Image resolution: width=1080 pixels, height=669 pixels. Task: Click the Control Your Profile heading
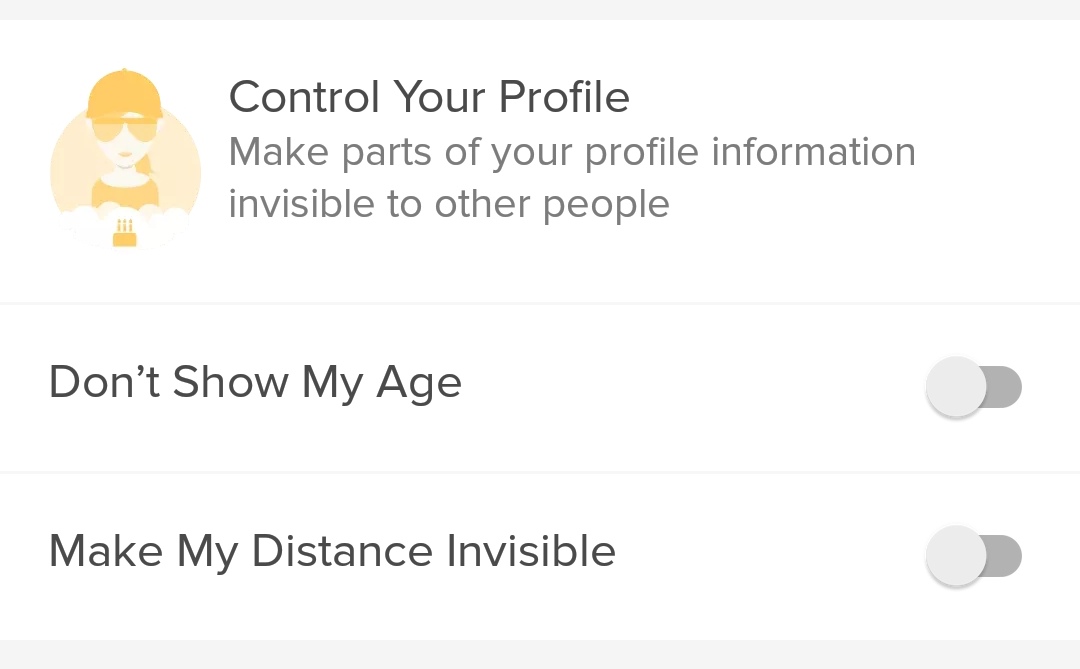pos(429,98)
